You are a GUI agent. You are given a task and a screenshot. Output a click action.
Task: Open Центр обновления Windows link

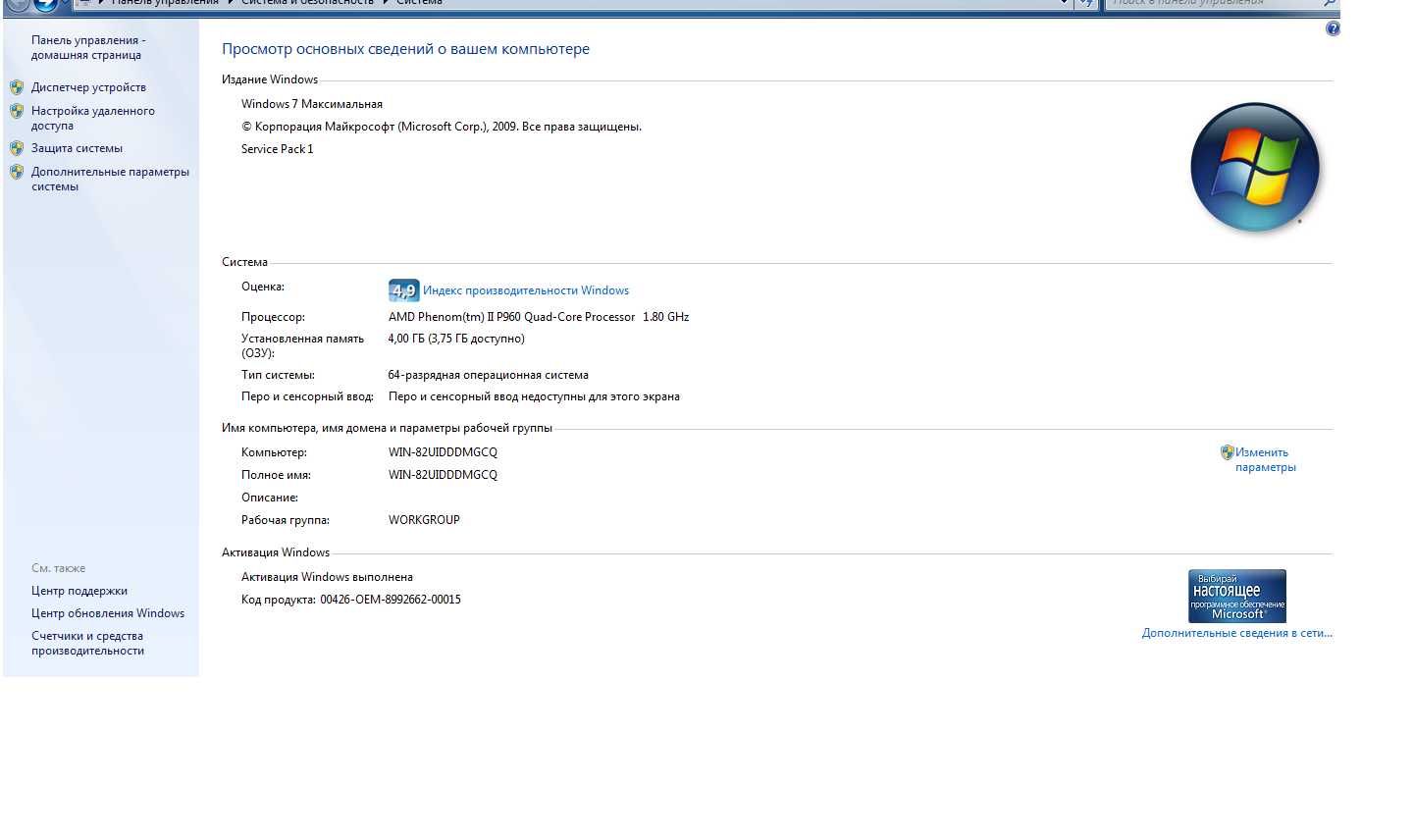tap(108, 613)
